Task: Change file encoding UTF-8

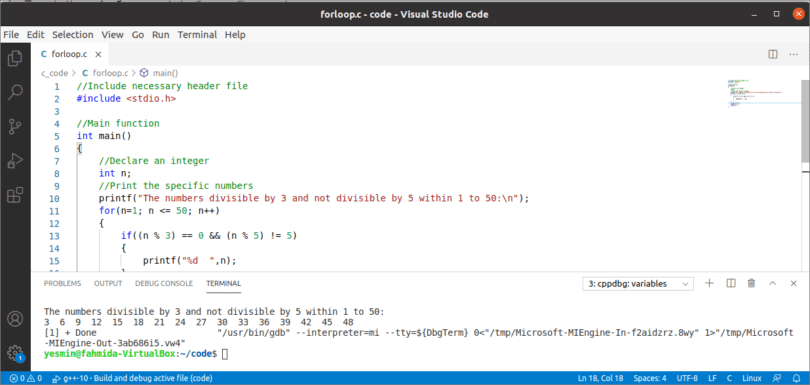Action: pyautogui.click(x=687, y=378)
